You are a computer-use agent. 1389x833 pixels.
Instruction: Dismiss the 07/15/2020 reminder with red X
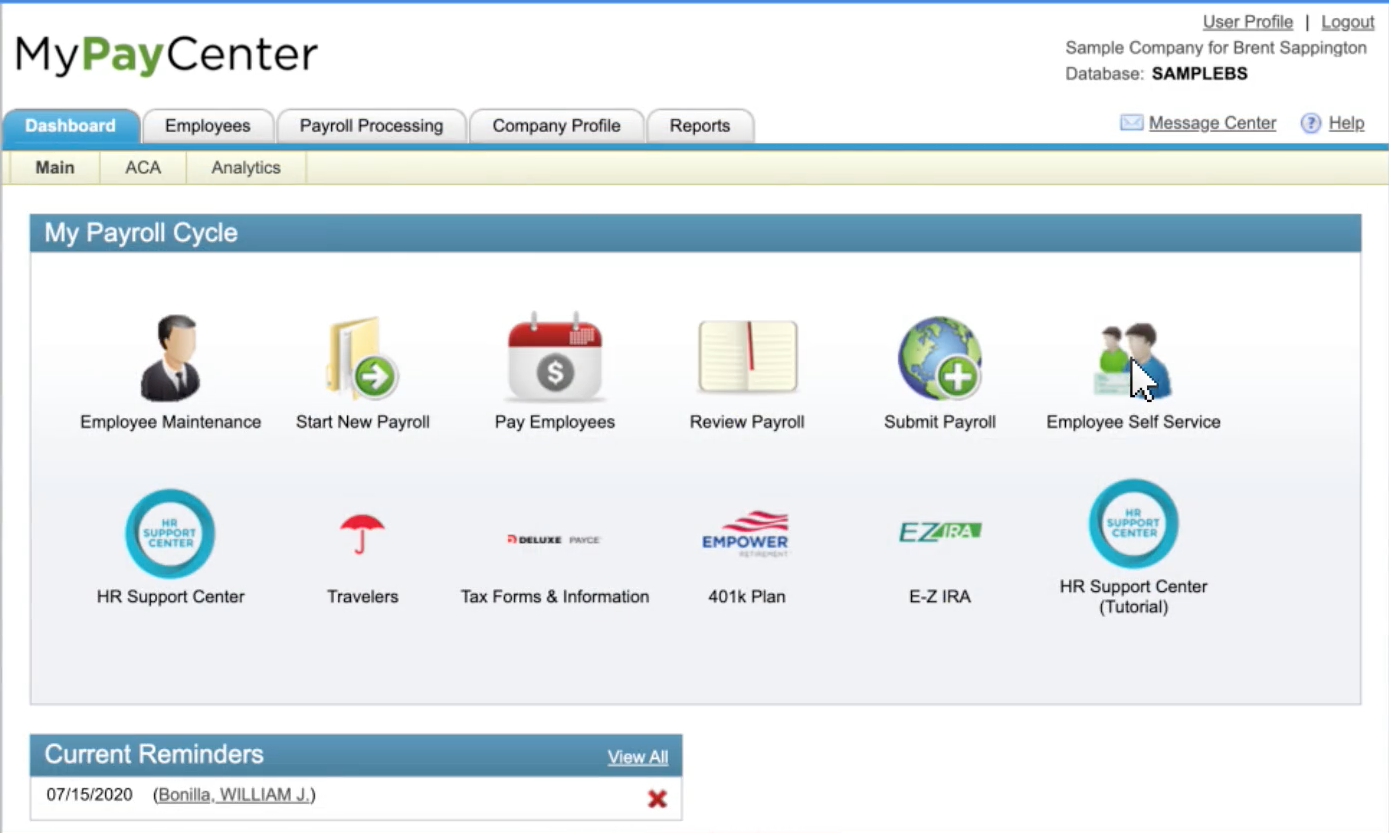click(x=657, y=798)
